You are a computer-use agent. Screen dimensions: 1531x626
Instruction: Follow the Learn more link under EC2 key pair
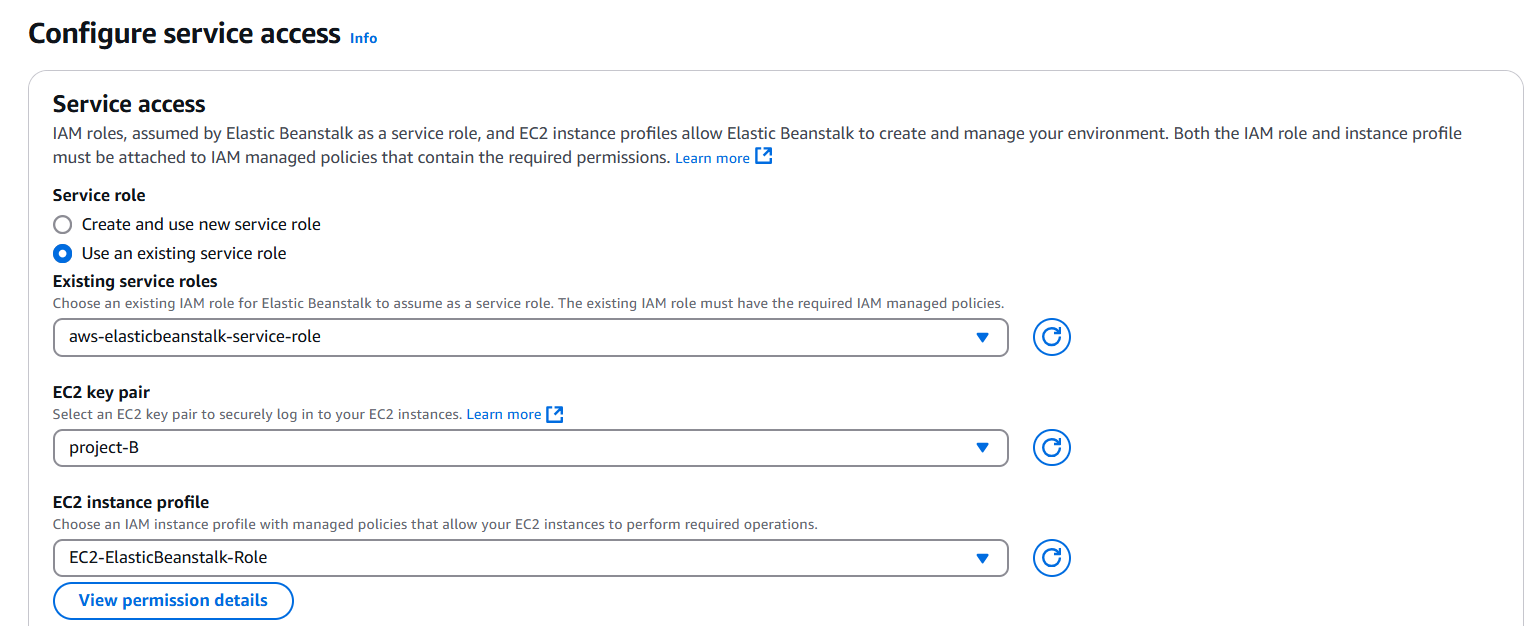coord(503,414)
